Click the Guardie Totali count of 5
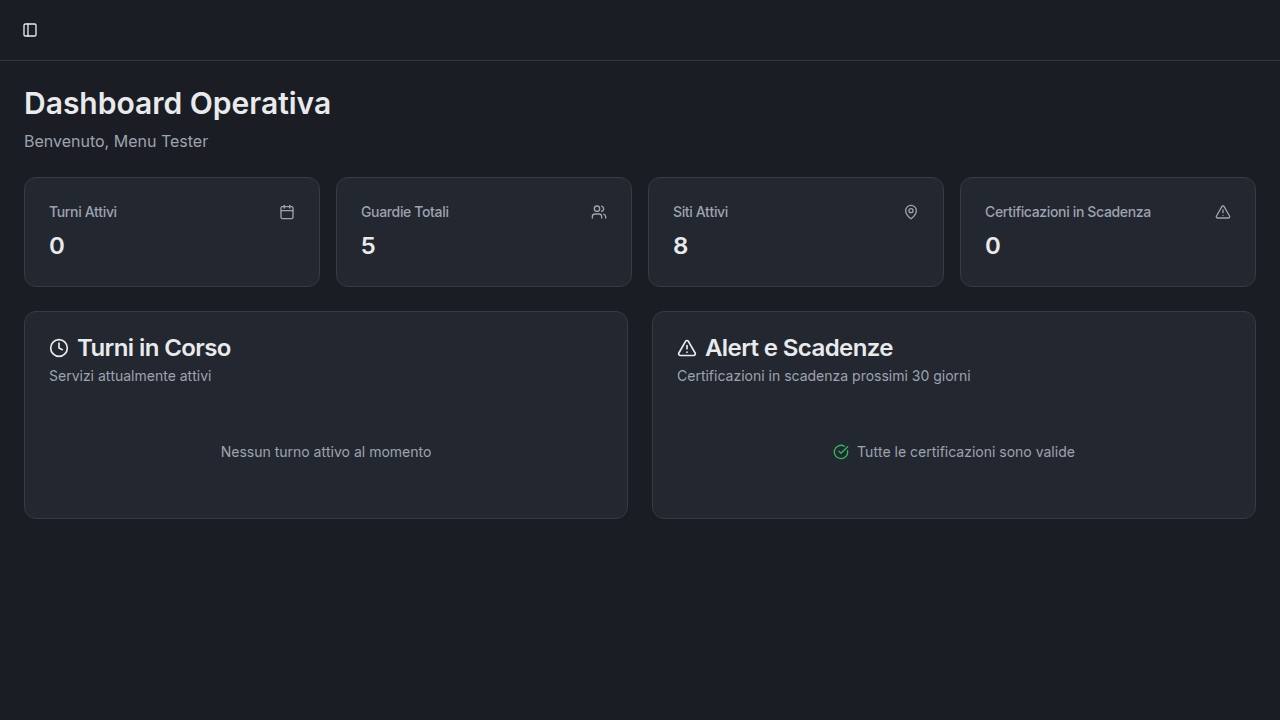This screenshot has height=720, width=1280. (x=368, y=246)
